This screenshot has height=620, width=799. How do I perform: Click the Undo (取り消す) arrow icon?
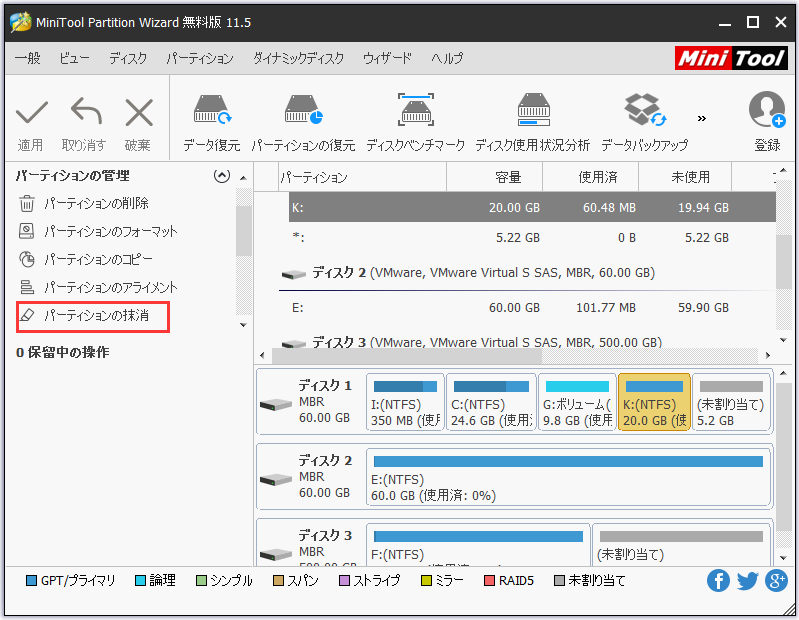tap(86, 111)
